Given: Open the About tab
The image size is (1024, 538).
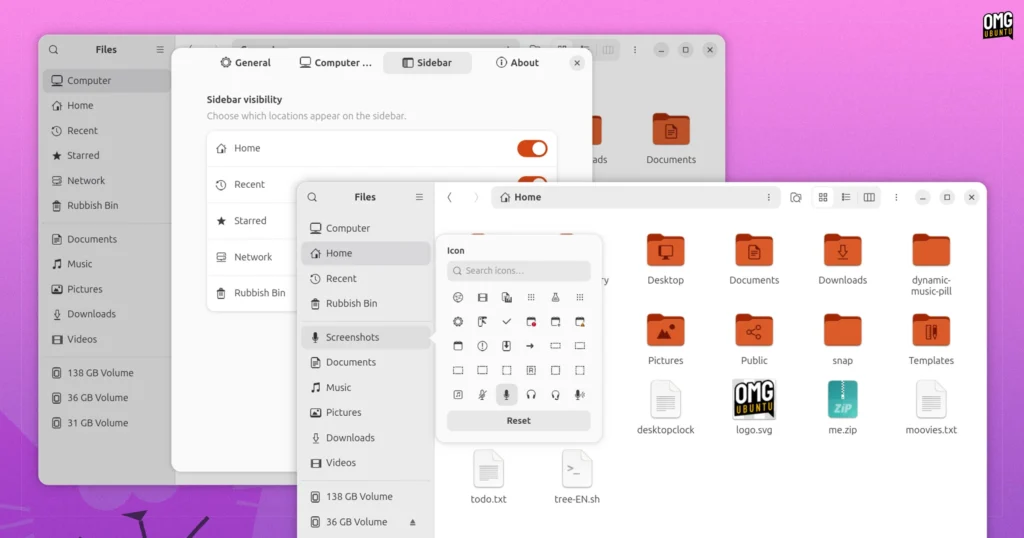Looking at the screenshot, I should [x=517, y=63].
